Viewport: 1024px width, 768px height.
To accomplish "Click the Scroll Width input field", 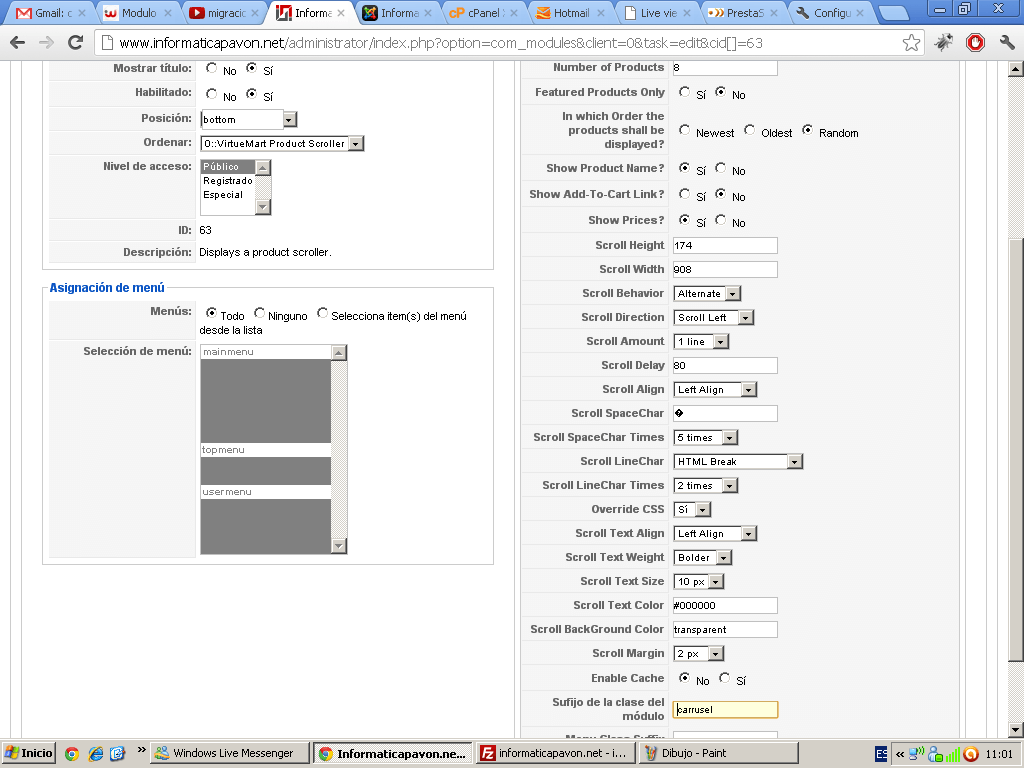I will 725,270.
